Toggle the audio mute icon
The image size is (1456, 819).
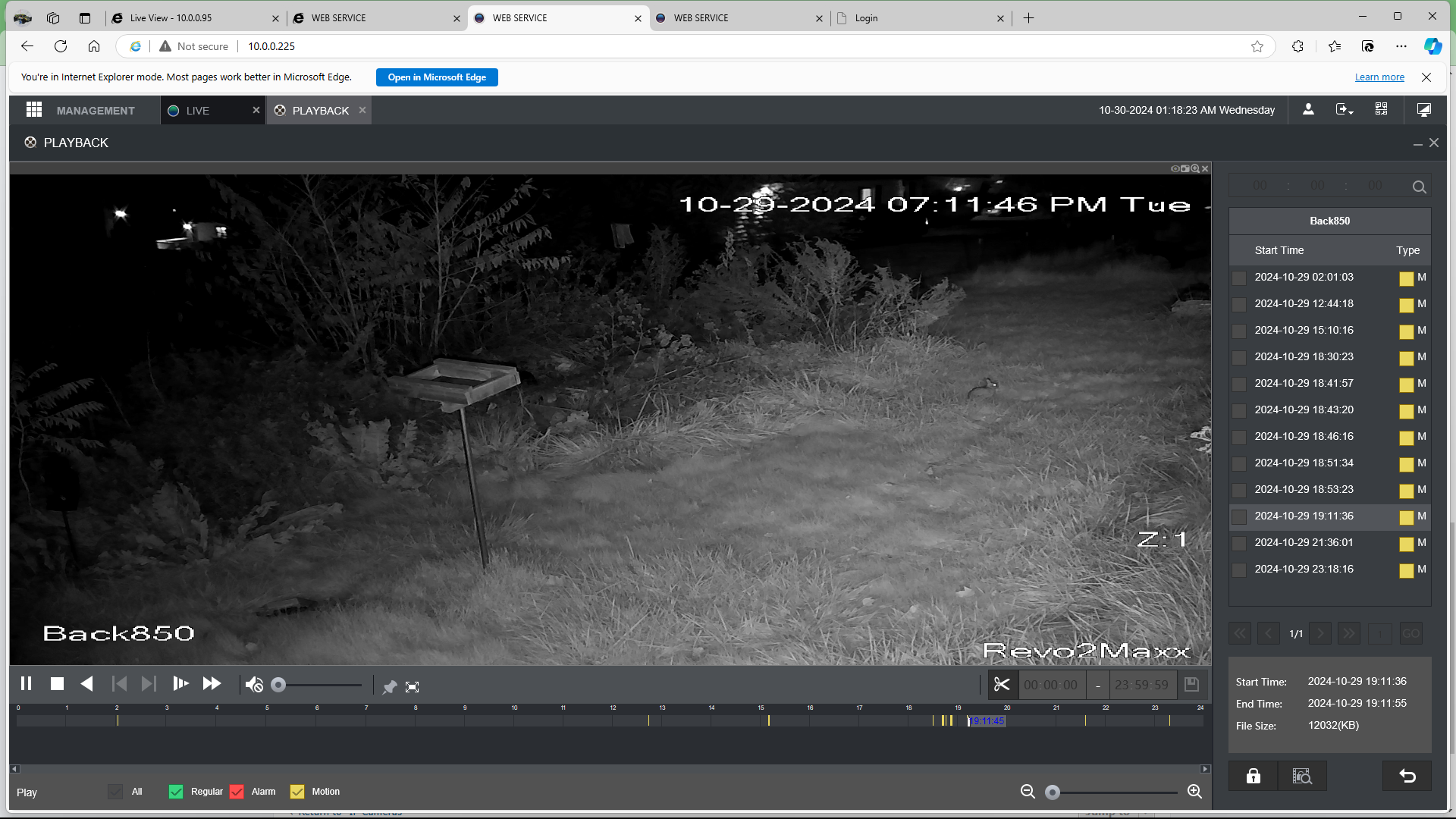pos(254,686)
